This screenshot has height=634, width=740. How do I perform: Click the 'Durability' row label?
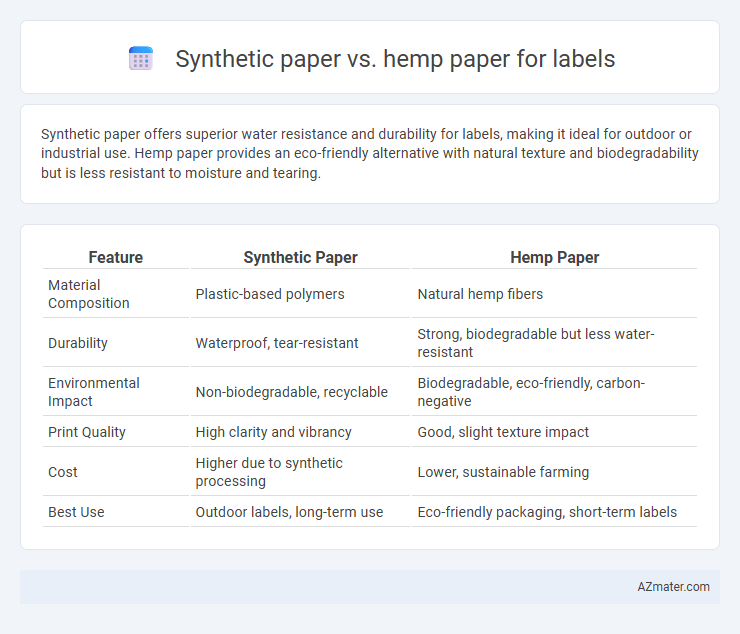(x=116, y=343)
